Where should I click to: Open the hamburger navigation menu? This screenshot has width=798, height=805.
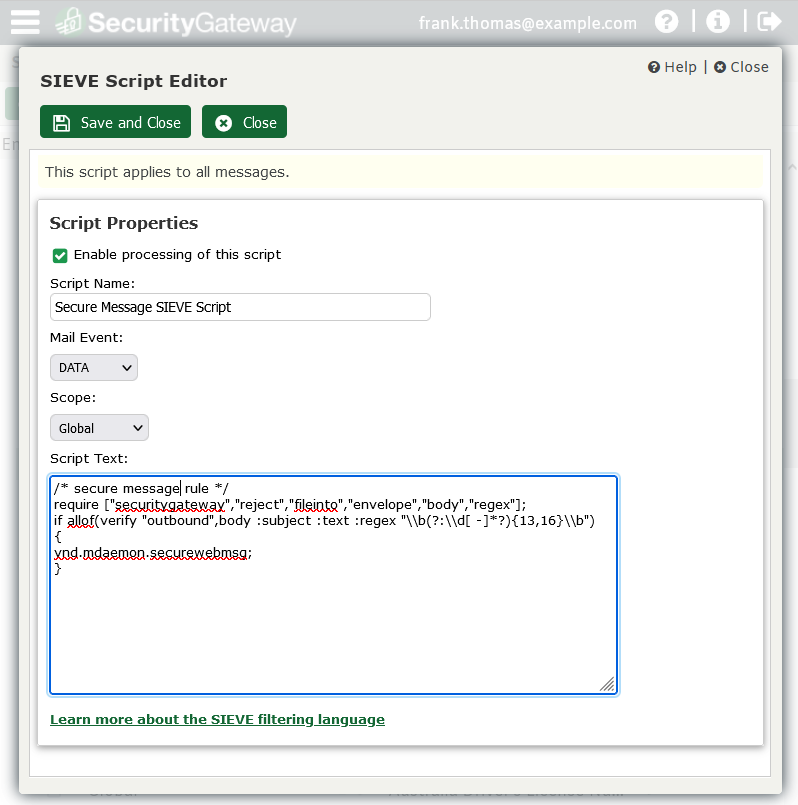[x=25, y=22]
